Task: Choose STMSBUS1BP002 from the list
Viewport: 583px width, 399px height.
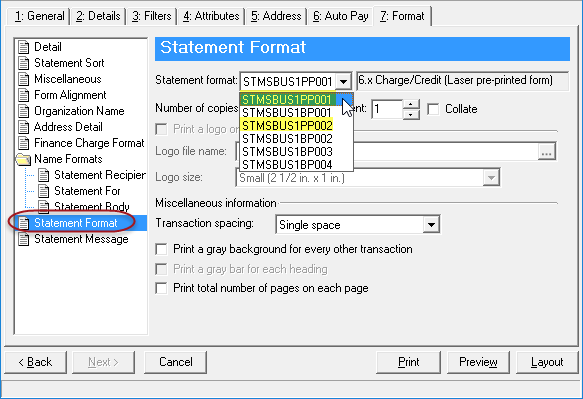Action: click(x=296, y=139)
